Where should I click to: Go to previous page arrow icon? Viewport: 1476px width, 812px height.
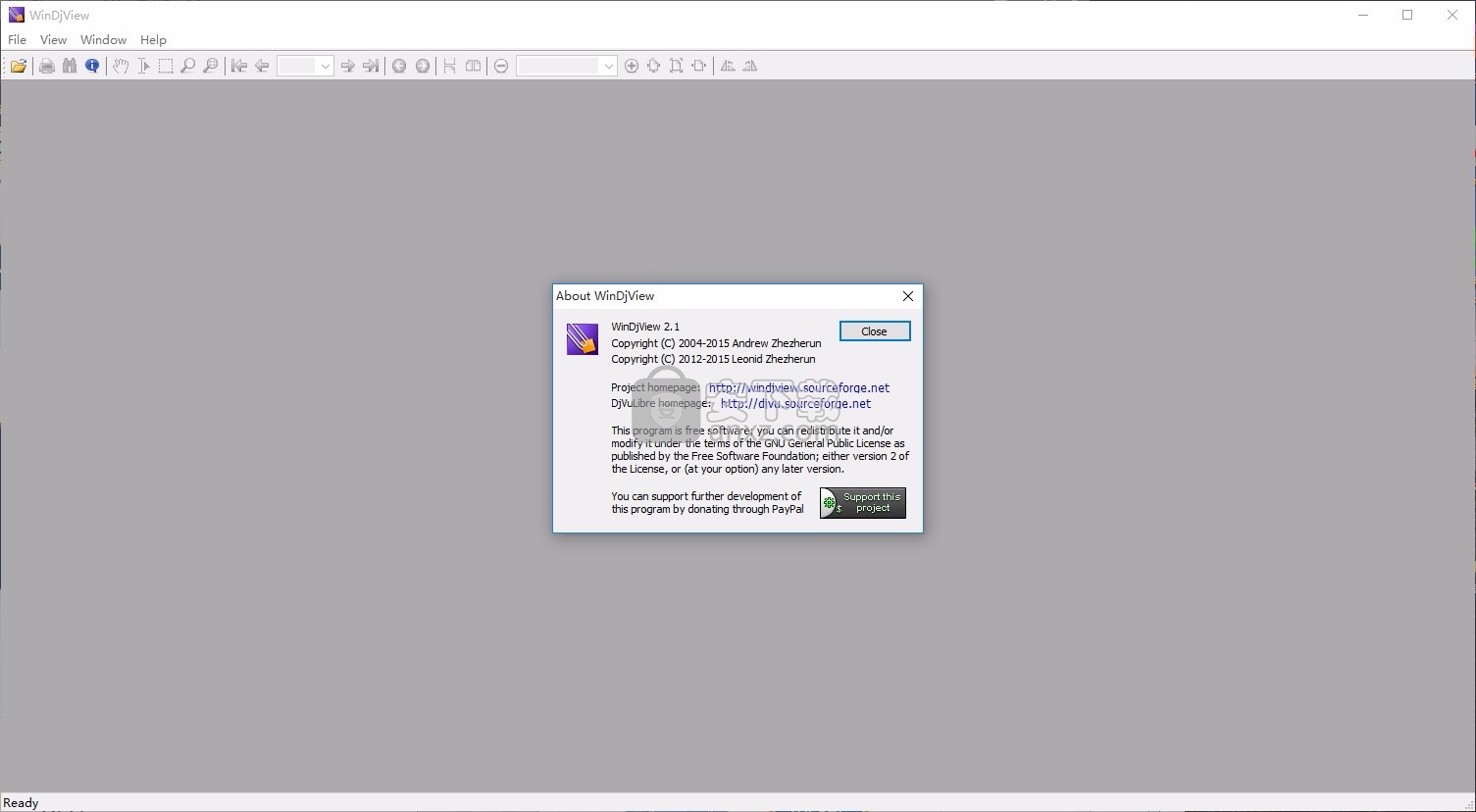[262, 66]
